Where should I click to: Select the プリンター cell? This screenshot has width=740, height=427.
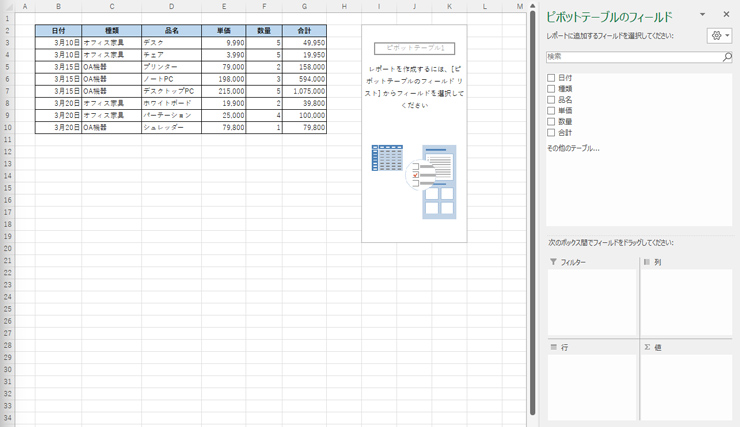click(171, 67)
